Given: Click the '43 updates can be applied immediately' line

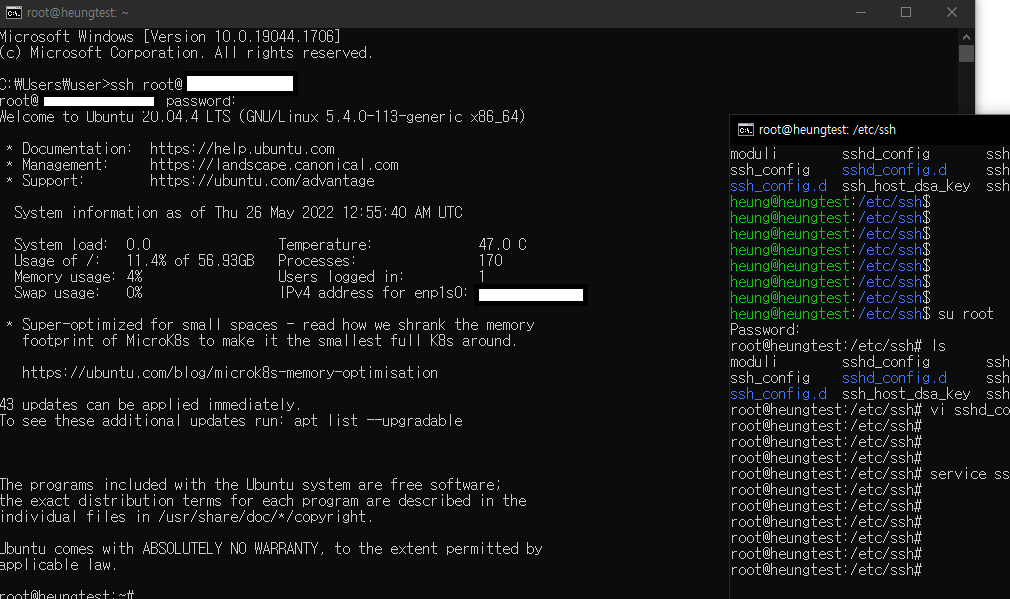Looking at the screenshot, I should click(151, 405).
